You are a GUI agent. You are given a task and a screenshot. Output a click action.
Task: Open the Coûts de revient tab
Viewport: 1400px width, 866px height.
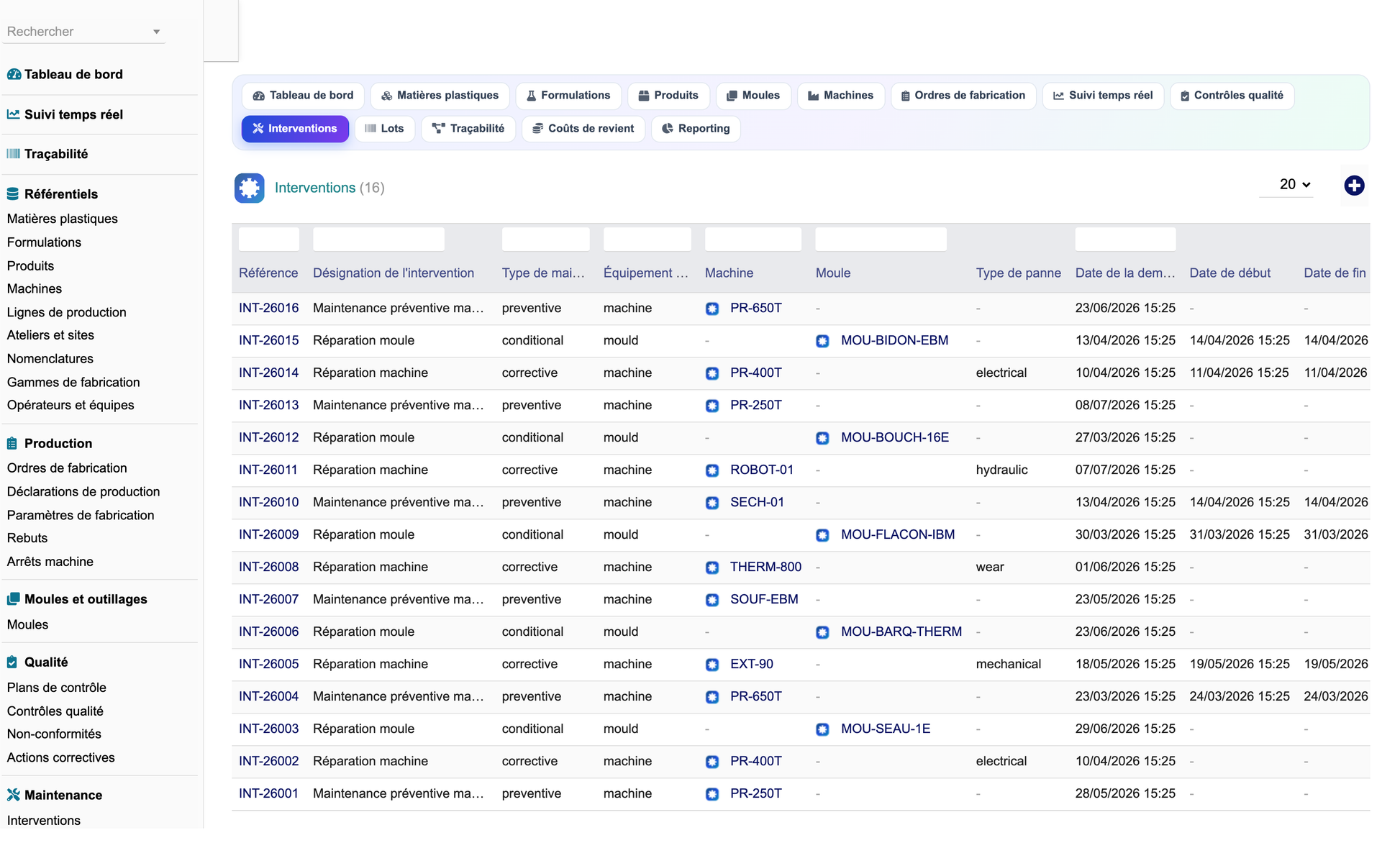[x=583, y=129]
